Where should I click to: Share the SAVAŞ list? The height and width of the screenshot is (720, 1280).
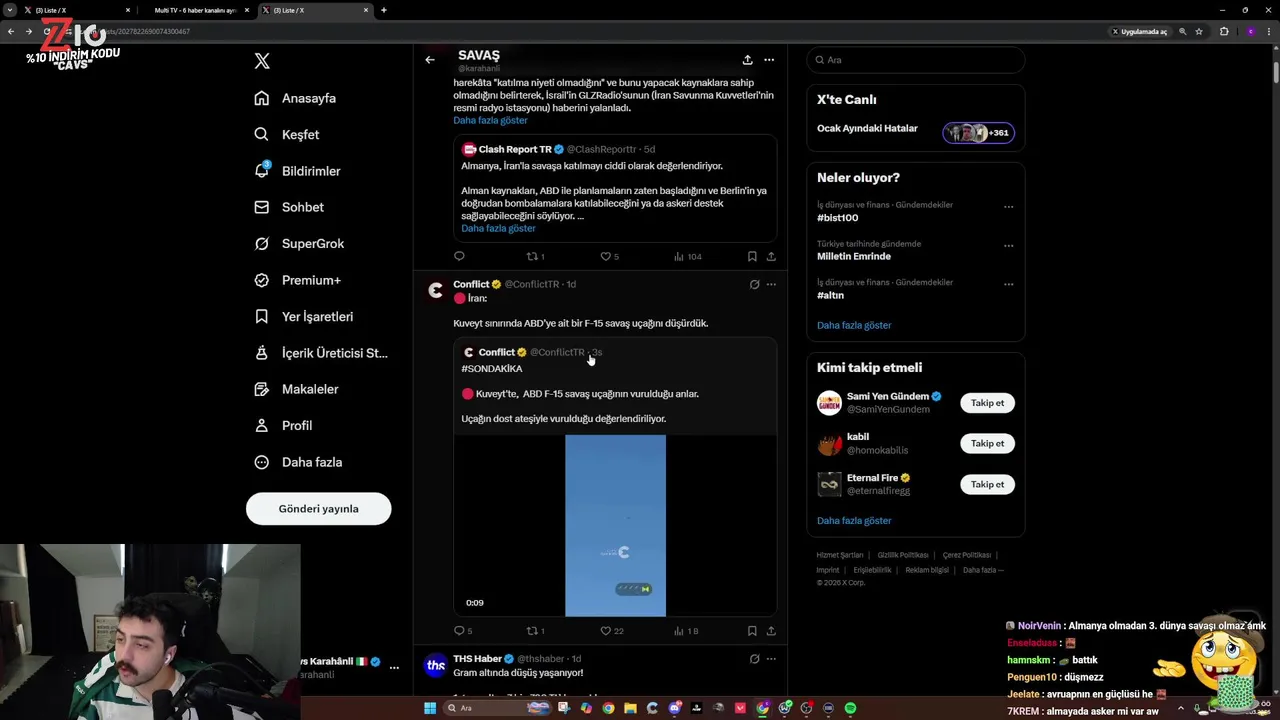click(x=747, y=60)
